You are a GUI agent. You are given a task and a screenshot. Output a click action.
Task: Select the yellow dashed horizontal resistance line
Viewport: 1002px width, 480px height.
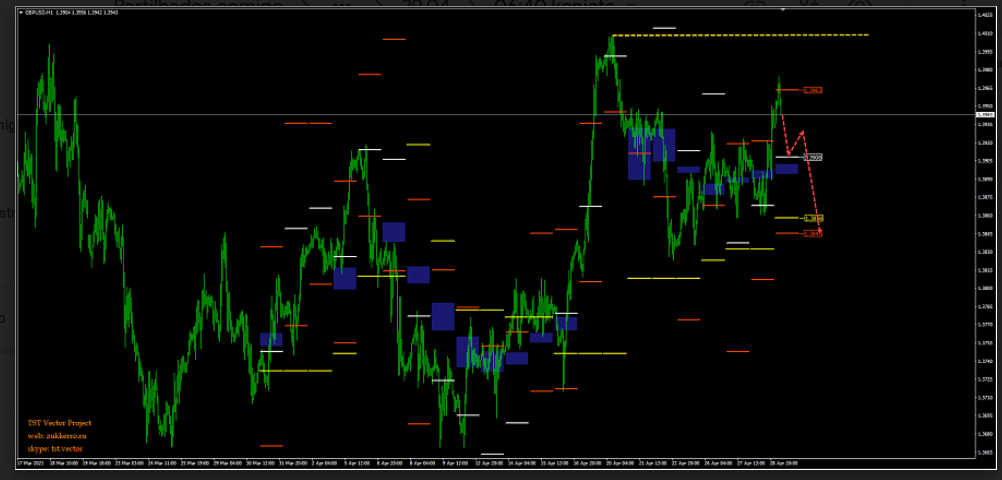click(x=740, y=35)
